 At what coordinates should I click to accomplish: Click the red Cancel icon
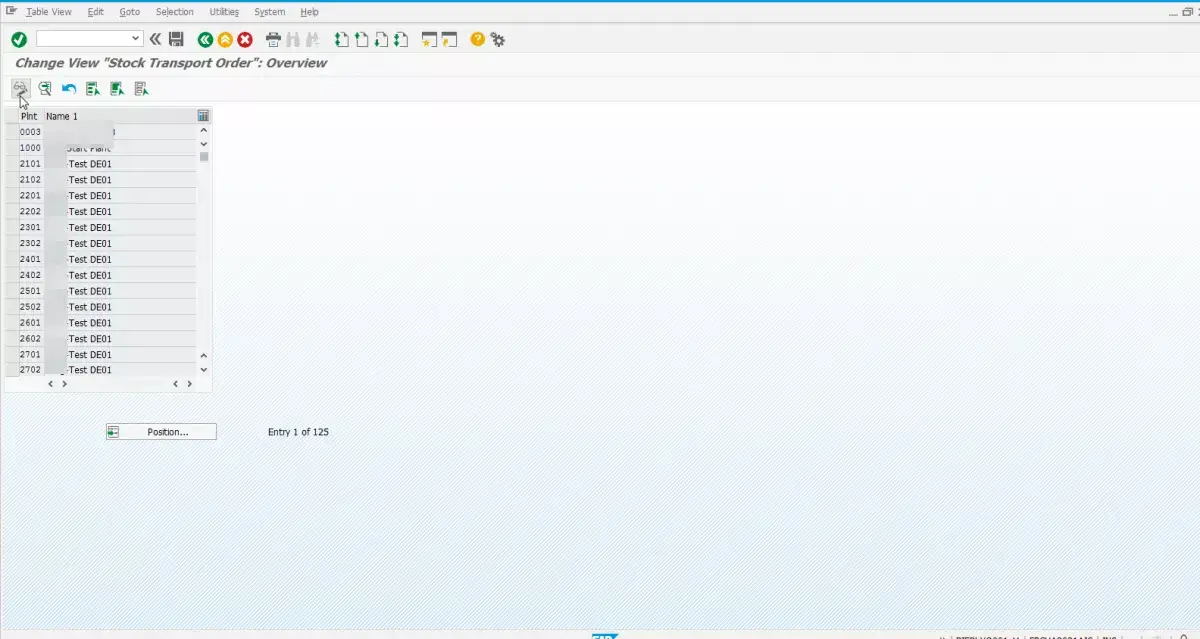pyautogui.click(x=245, y=39)
